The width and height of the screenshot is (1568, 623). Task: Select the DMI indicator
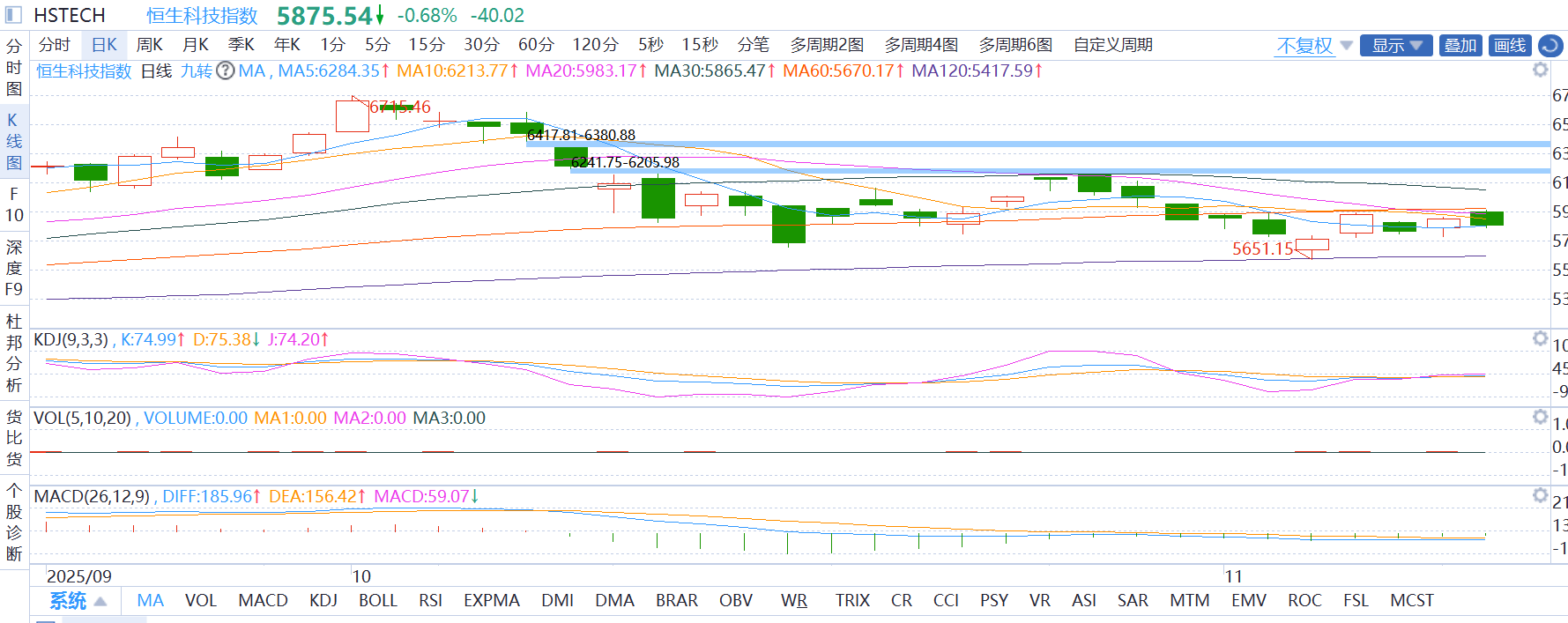coord(558,601)
